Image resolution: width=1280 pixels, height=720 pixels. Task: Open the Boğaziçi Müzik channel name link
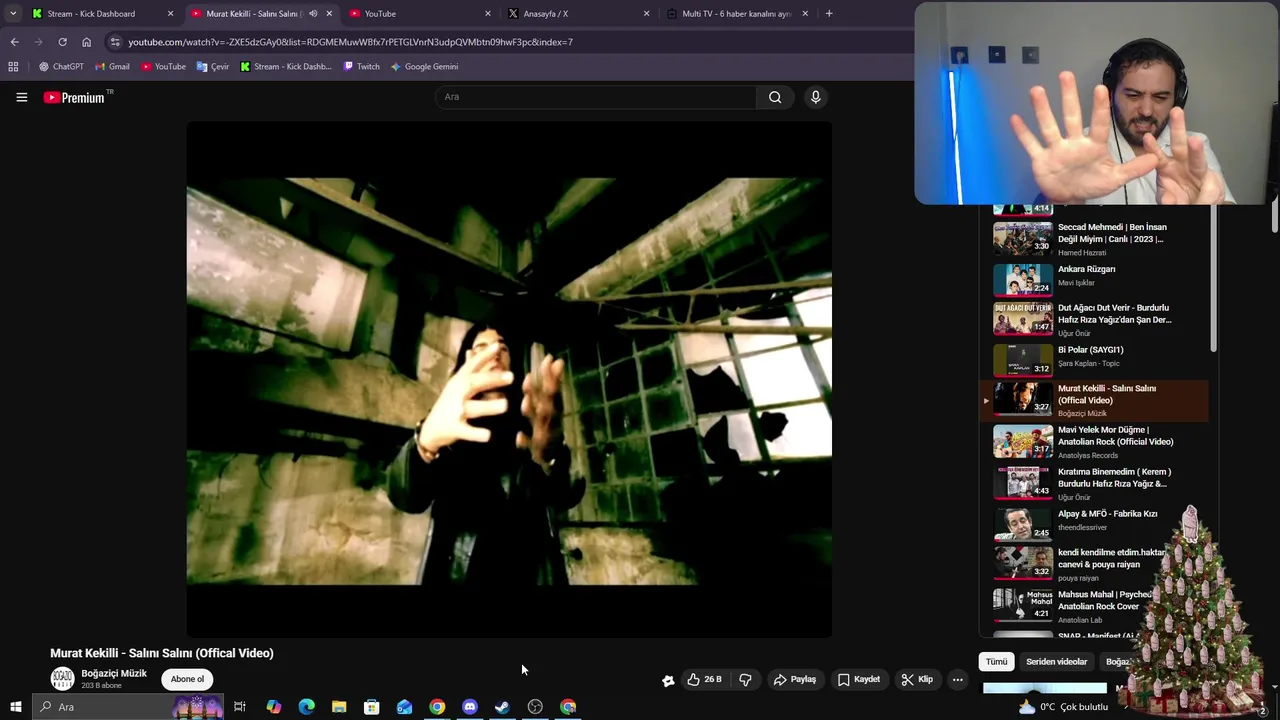coord(114,673)
